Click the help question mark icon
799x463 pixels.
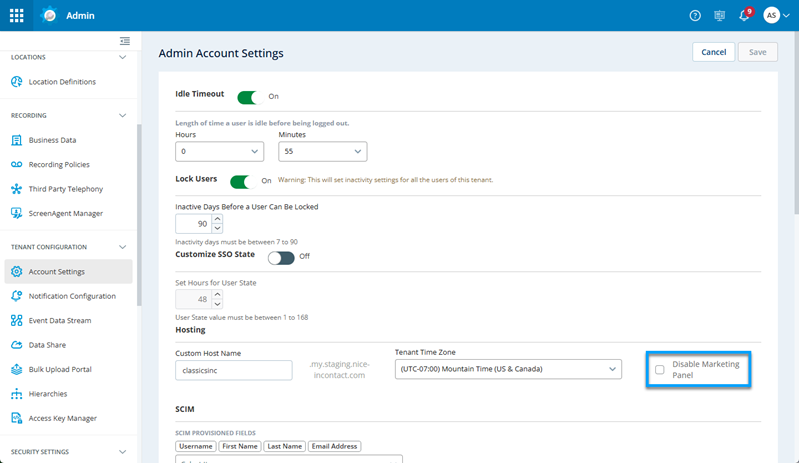point(695,16)
